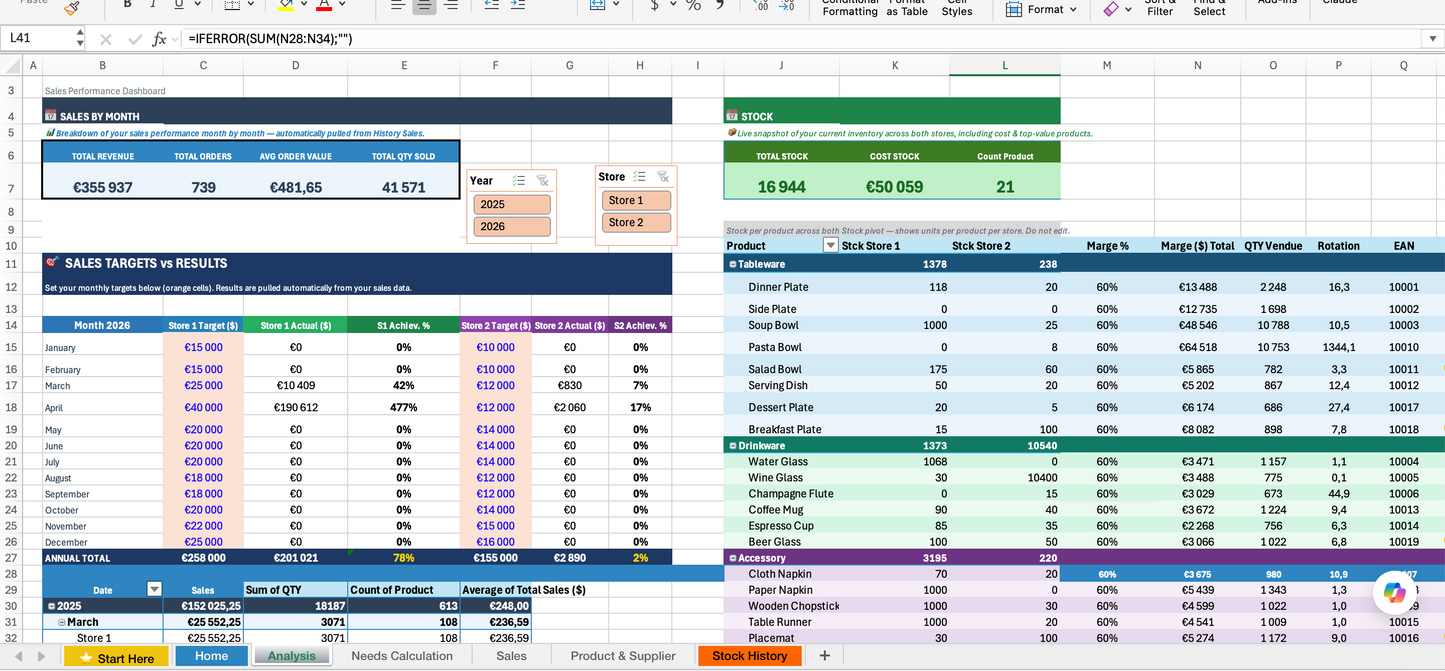Click the Cell Styles button
Viewport: 1445px width, 671px height.
(956, 8)
